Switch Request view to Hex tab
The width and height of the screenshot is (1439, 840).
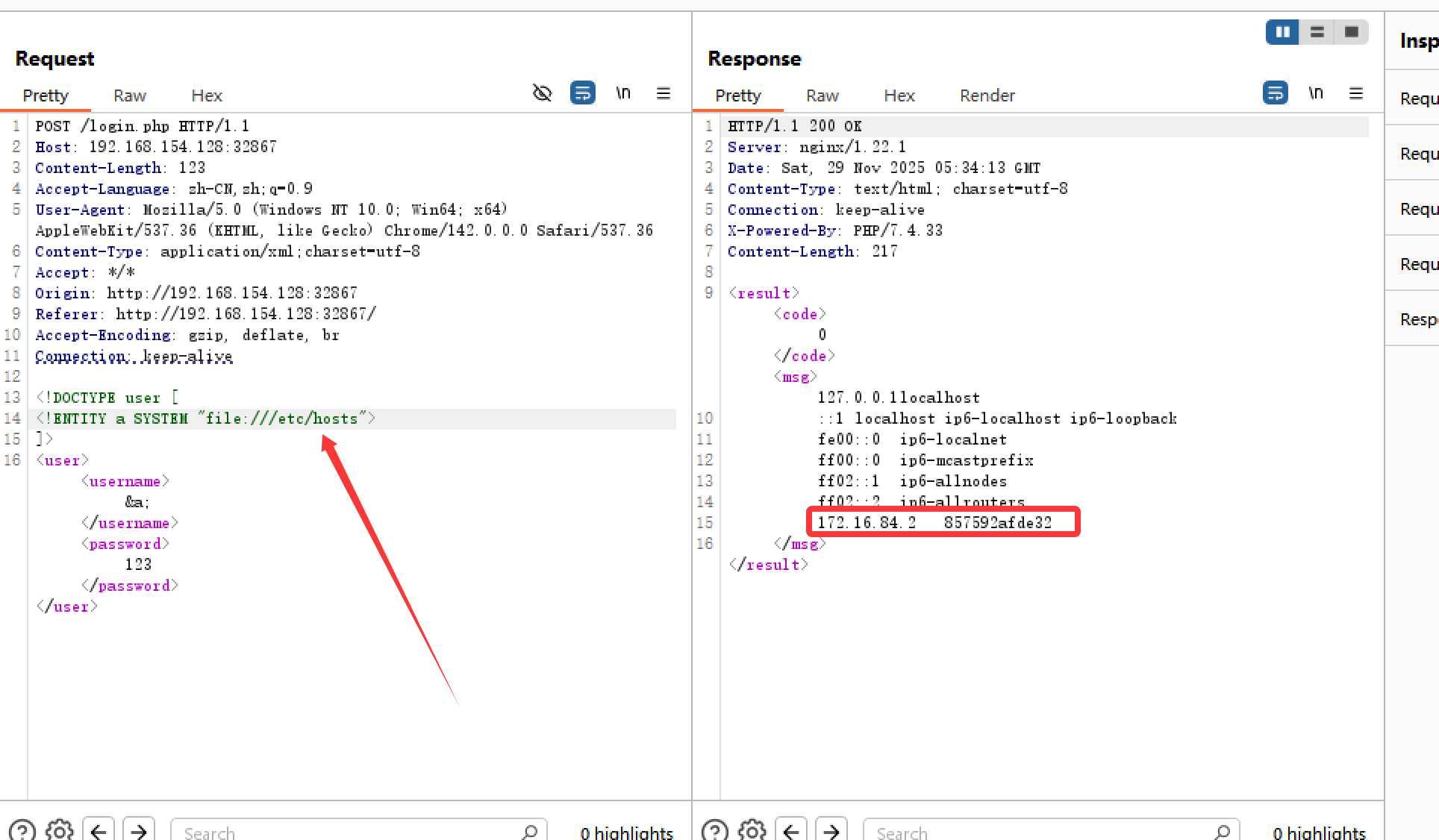[207, 95]
